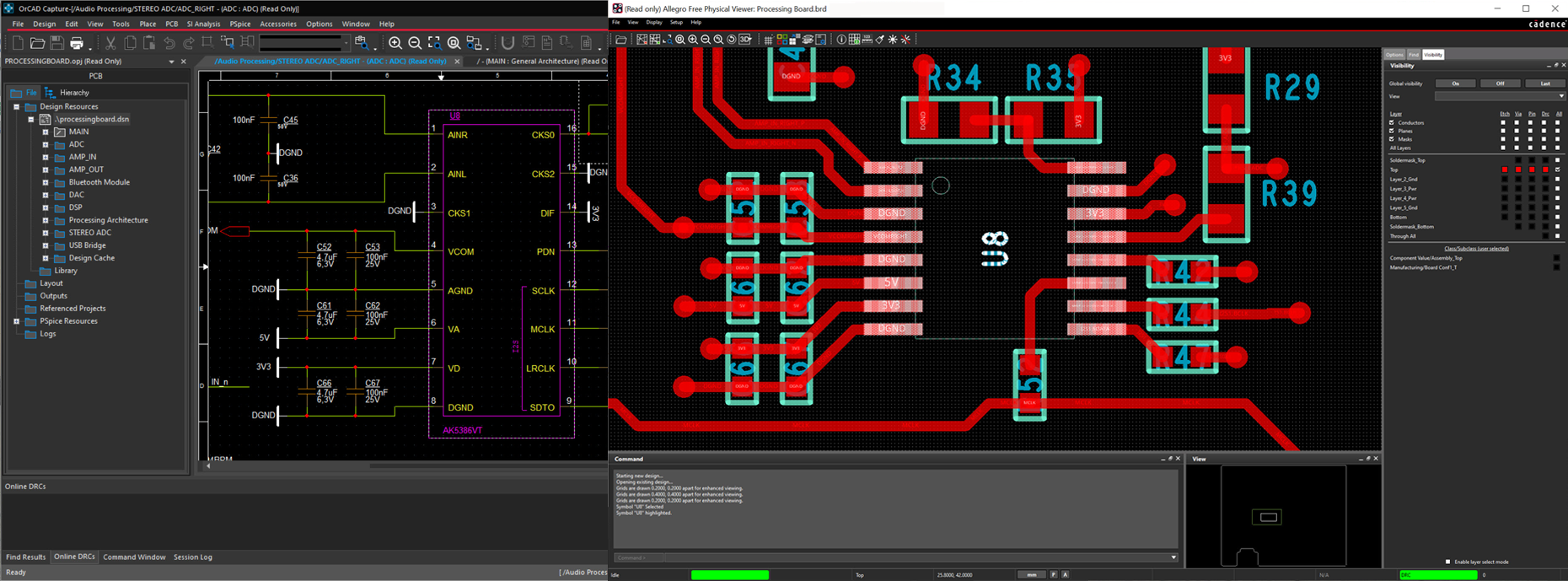Viewport: 1568px width, 581px height.
Task: Zoom out on the OrCAD schematic
Action: point(415,43)
